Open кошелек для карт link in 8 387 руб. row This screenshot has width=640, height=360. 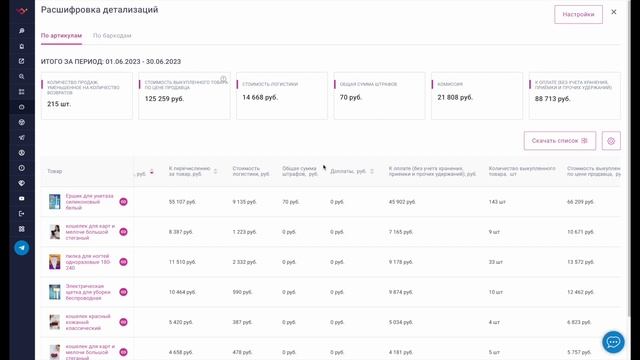point(90,232)
